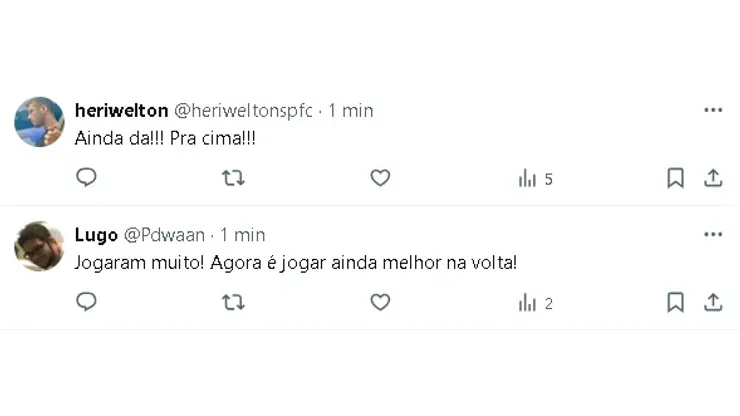The image size is (740, 416).
Task: Share heriwelton's tweet
Action: click(713, 178)
